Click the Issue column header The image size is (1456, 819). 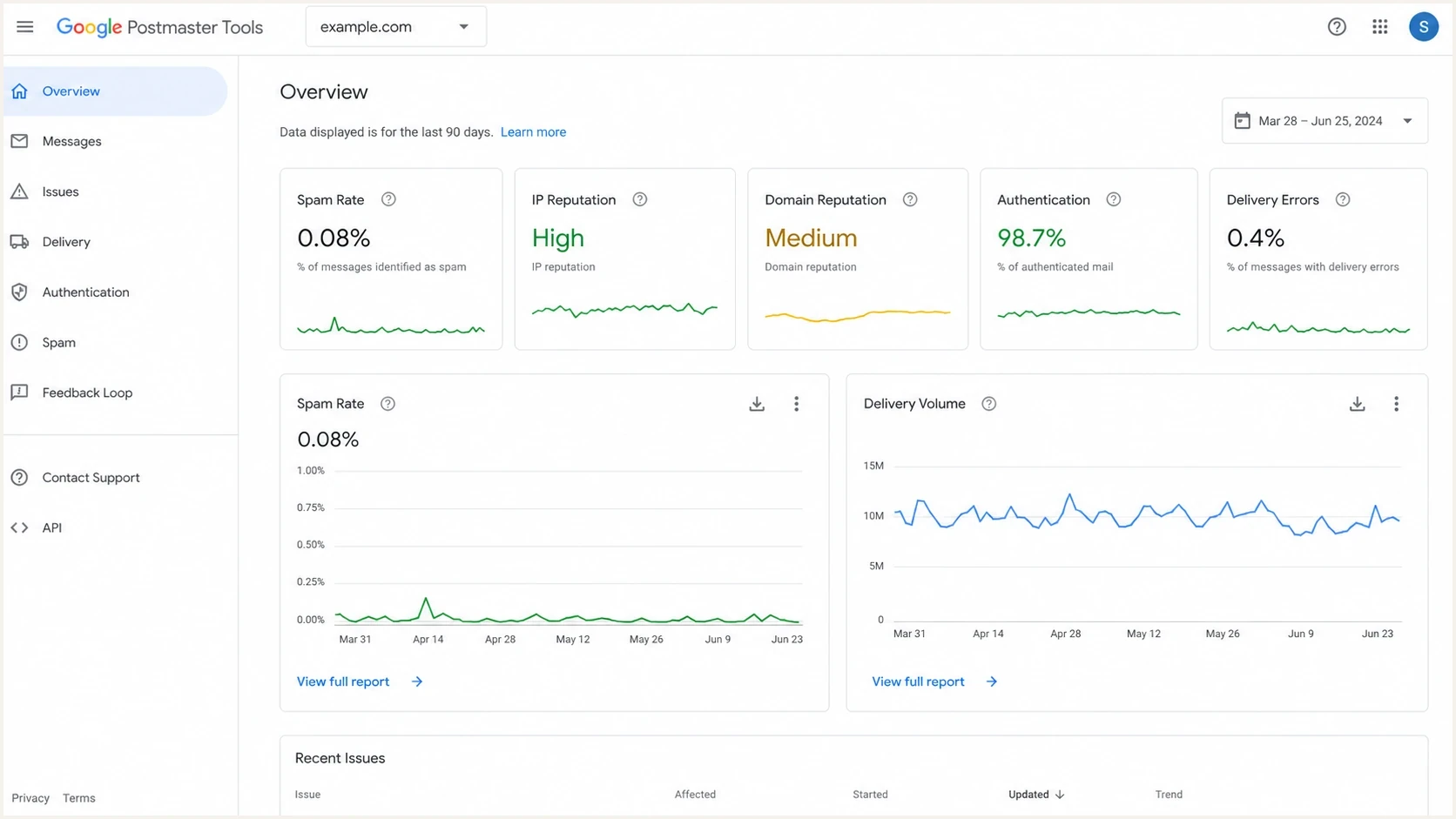click(307, 795)
